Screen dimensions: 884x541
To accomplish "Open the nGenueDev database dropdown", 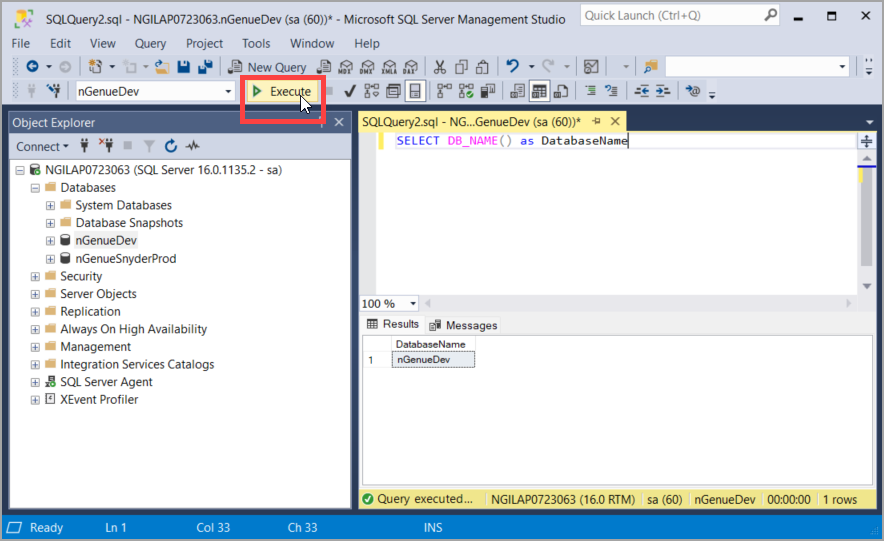I will pos(228,91).
